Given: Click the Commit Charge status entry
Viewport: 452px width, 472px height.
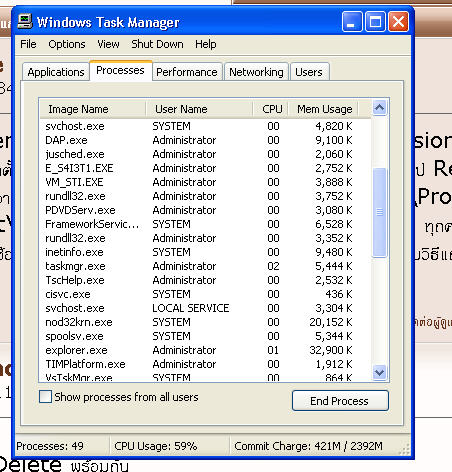Looking at the screenshot, I should pos(308,446).
